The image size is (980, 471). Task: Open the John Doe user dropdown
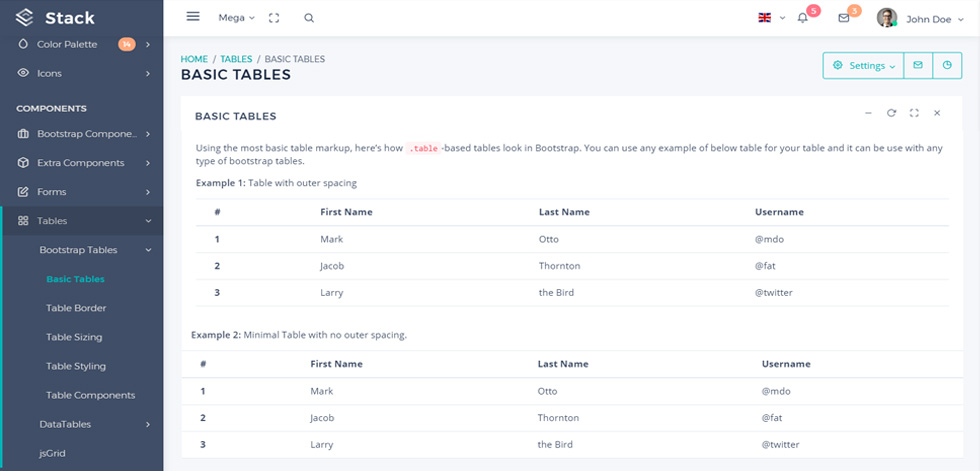921,19
